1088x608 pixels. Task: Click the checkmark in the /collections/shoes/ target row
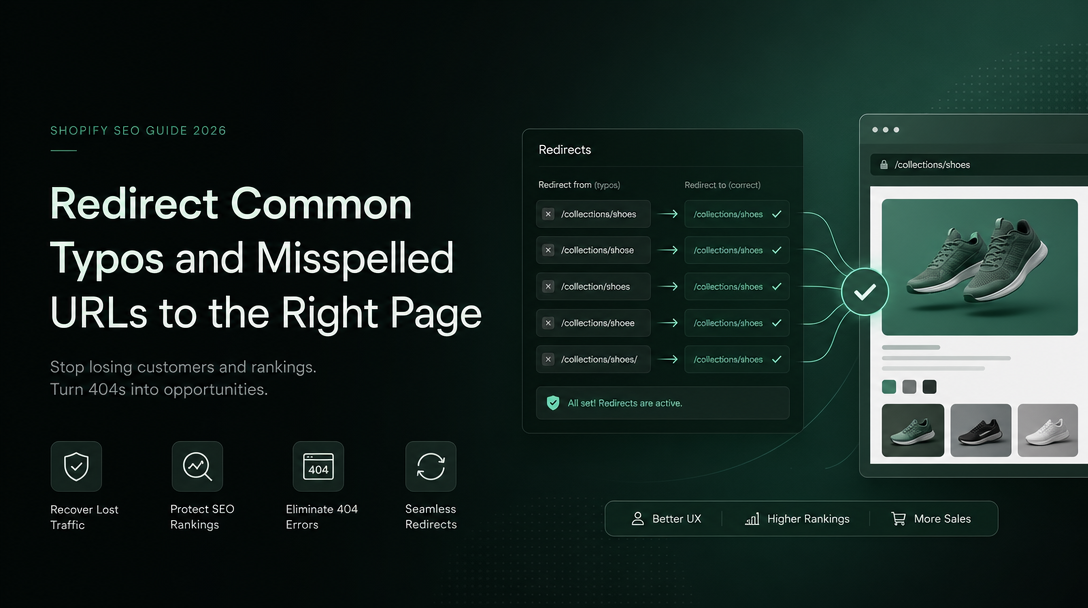tap(776, 359)
